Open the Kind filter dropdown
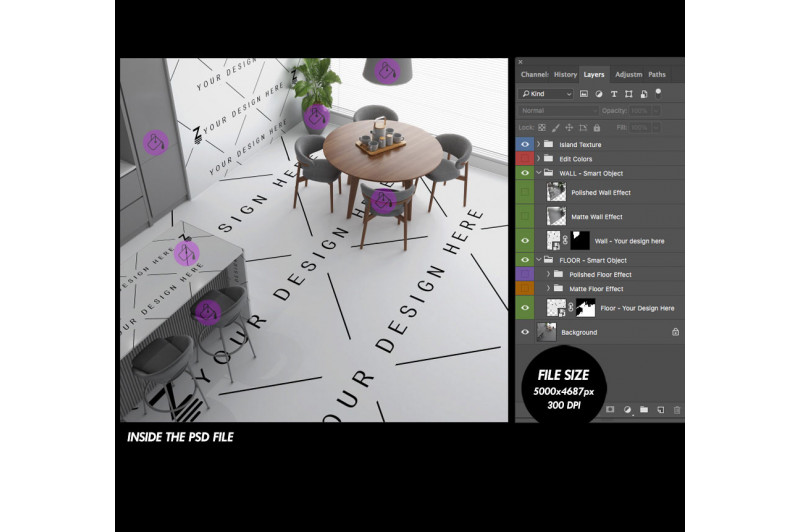Image resolution: width=800 pixels, height=532 pixels. [x=547, y=93]
